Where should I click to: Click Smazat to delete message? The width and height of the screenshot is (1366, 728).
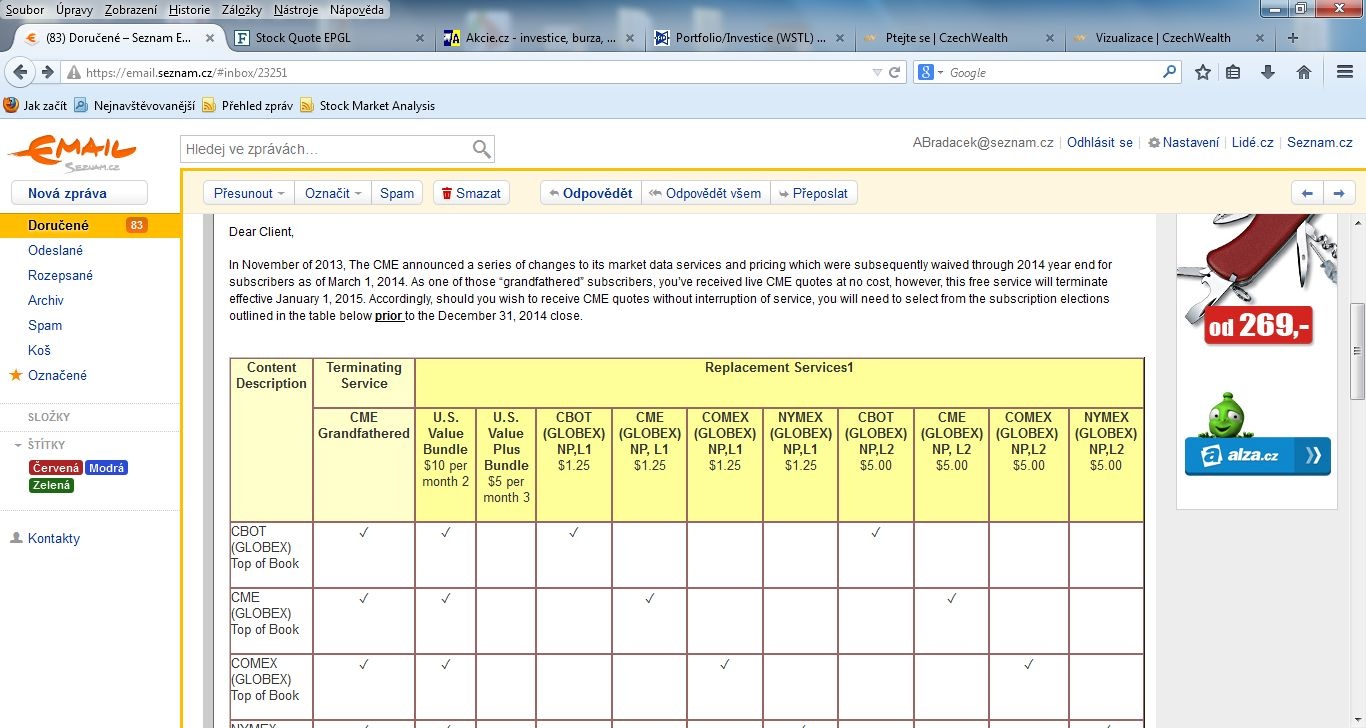tap(471, 193)
